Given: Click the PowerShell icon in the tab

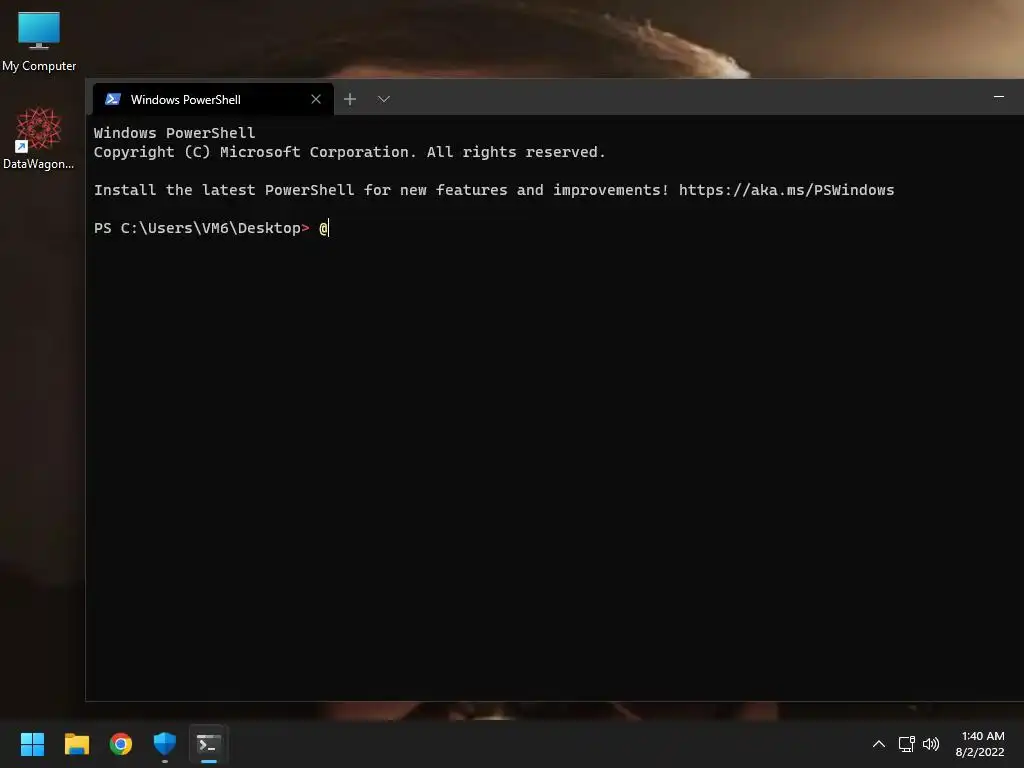Looking at the screenshot, I should click(113, 99).
